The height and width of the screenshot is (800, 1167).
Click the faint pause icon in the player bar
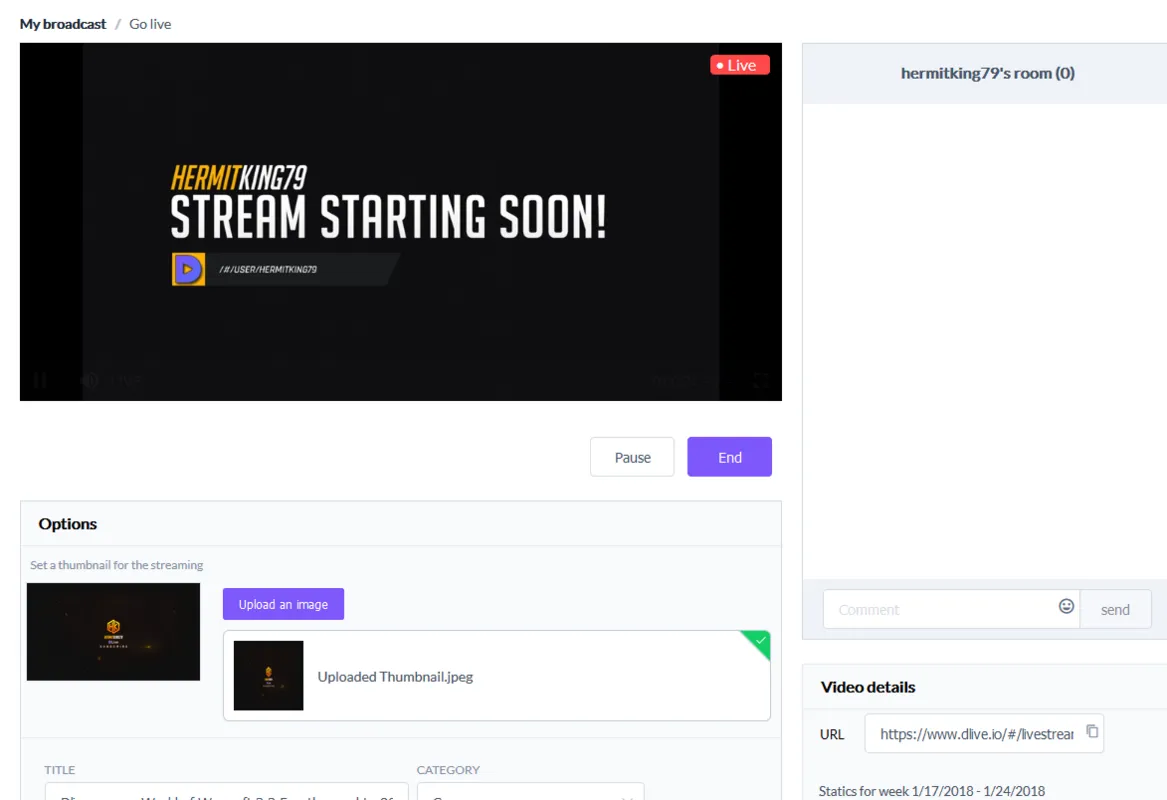(x=40, y=380)
